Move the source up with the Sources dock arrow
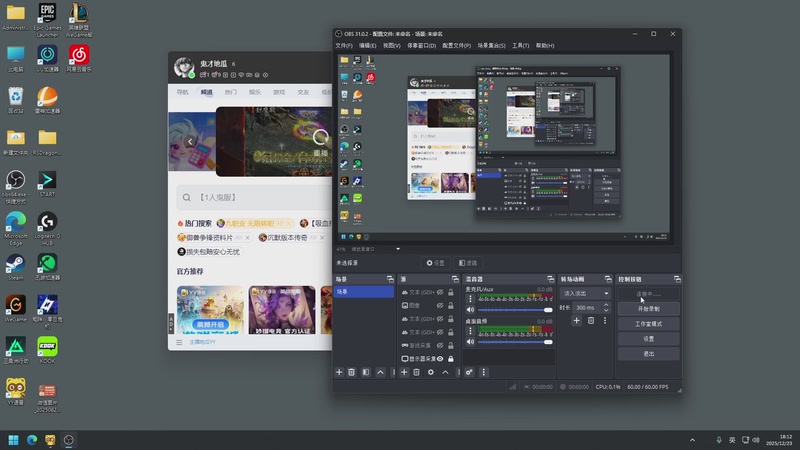The height and width of the screenshot is (450, 800). point(445,372)
